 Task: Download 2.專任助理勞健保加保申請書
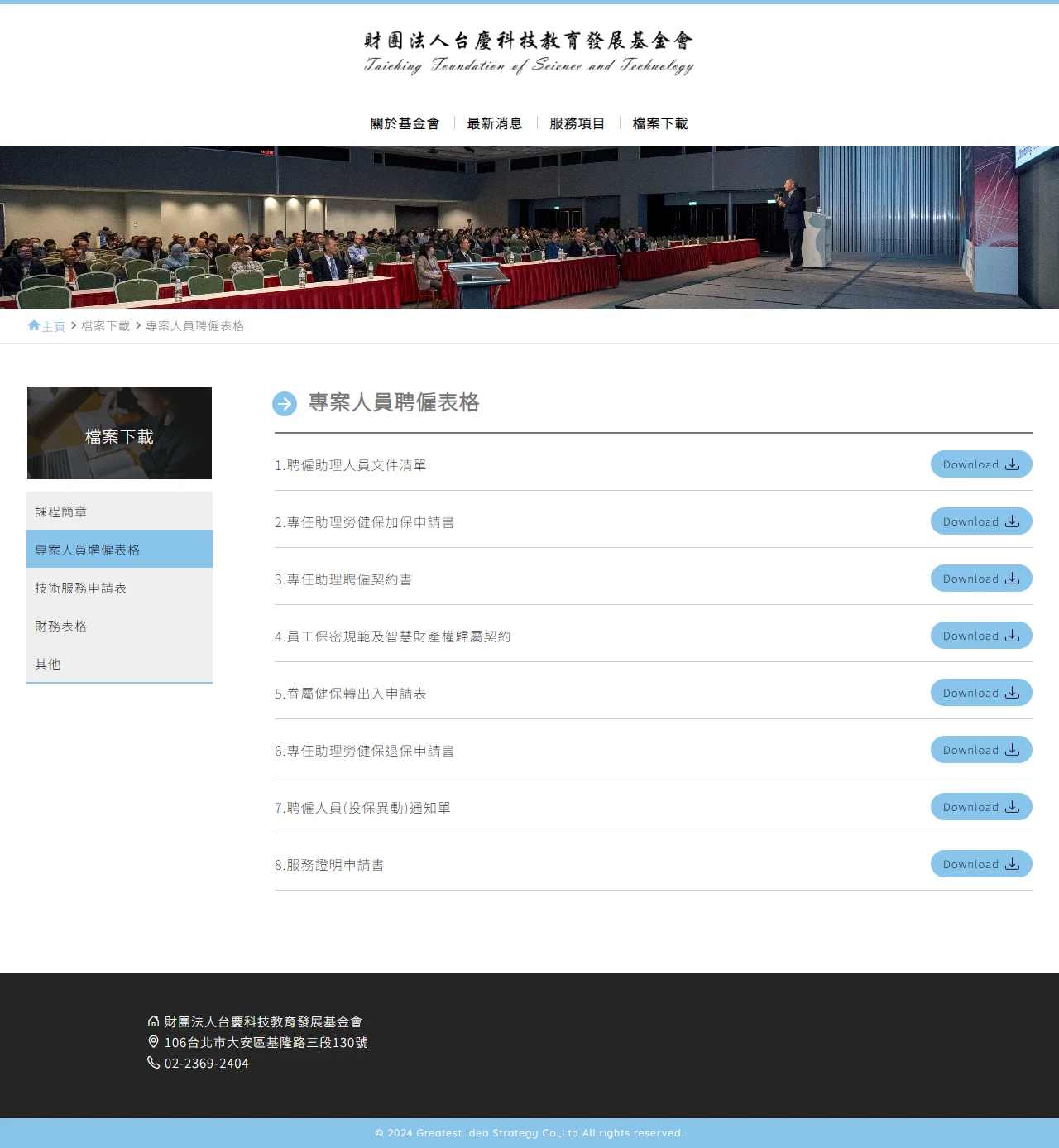click(981, 521)
